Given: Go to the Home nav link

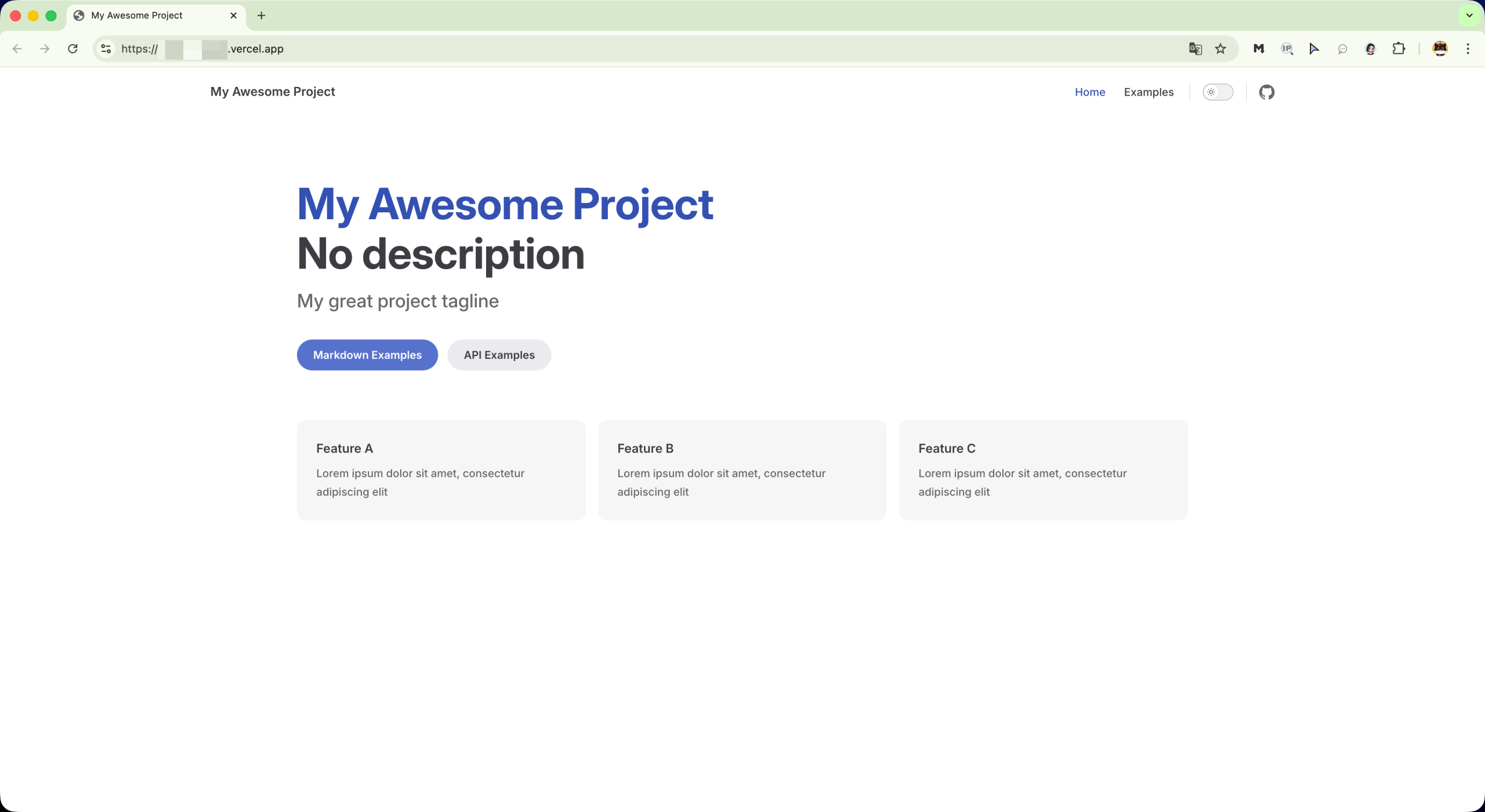Looking at the screenshot, I should point(1089,92).
